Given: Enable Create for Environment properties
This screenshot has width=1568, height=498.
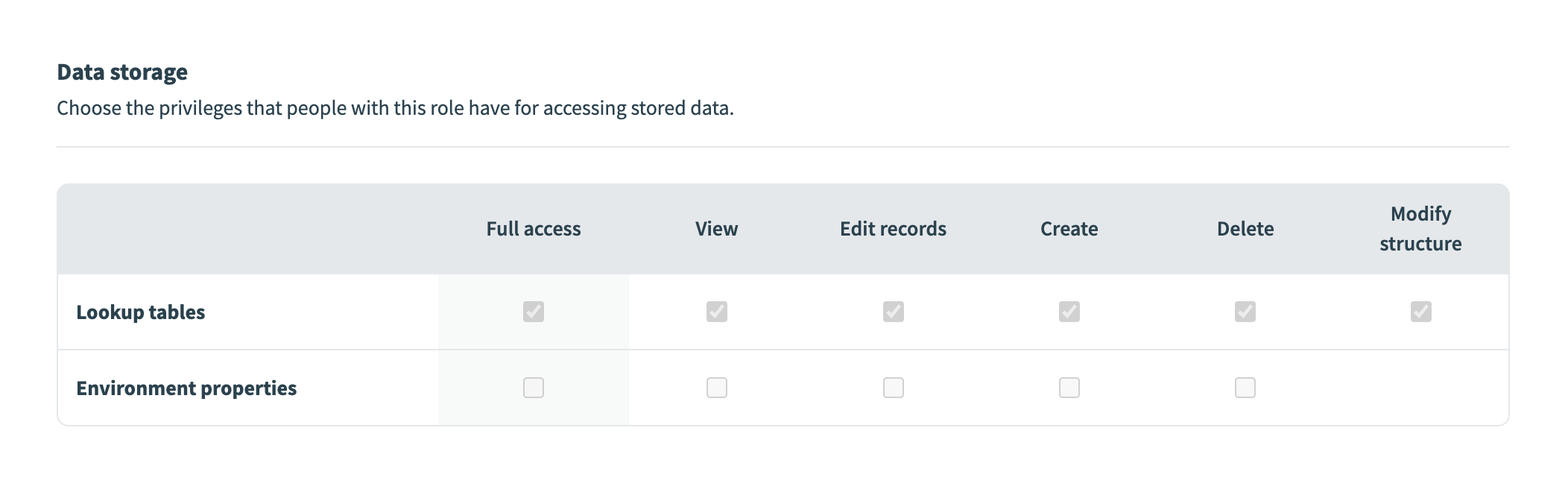Looking at the screenshot, I should point(1069,388).
